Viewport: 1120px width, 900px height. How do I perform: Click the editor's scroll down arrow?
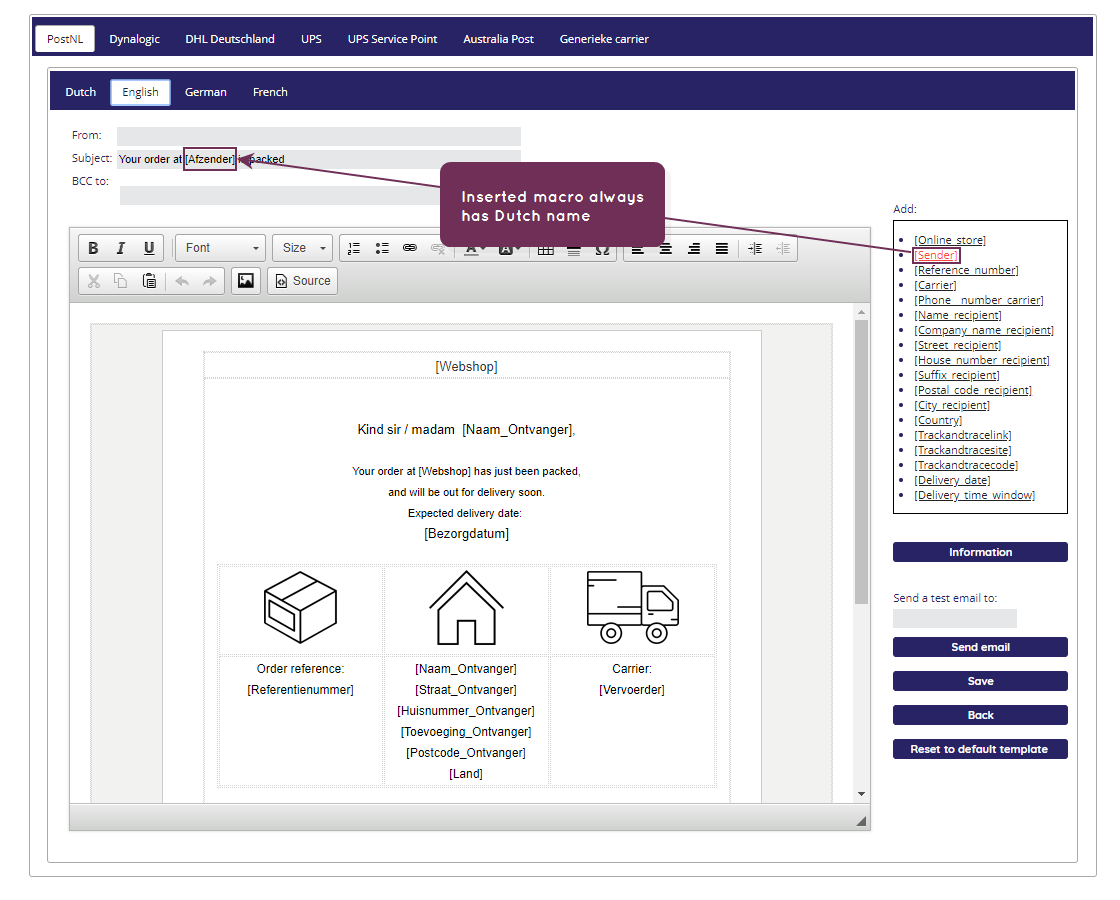coord(861,794)
